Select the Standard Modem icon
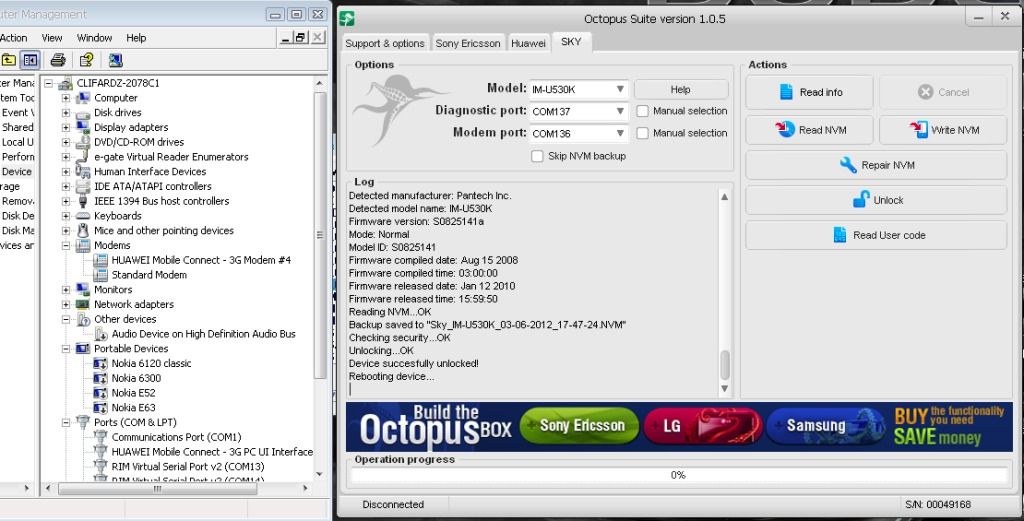The width and height of the screenshot is (1024, 521). [101, 275]
